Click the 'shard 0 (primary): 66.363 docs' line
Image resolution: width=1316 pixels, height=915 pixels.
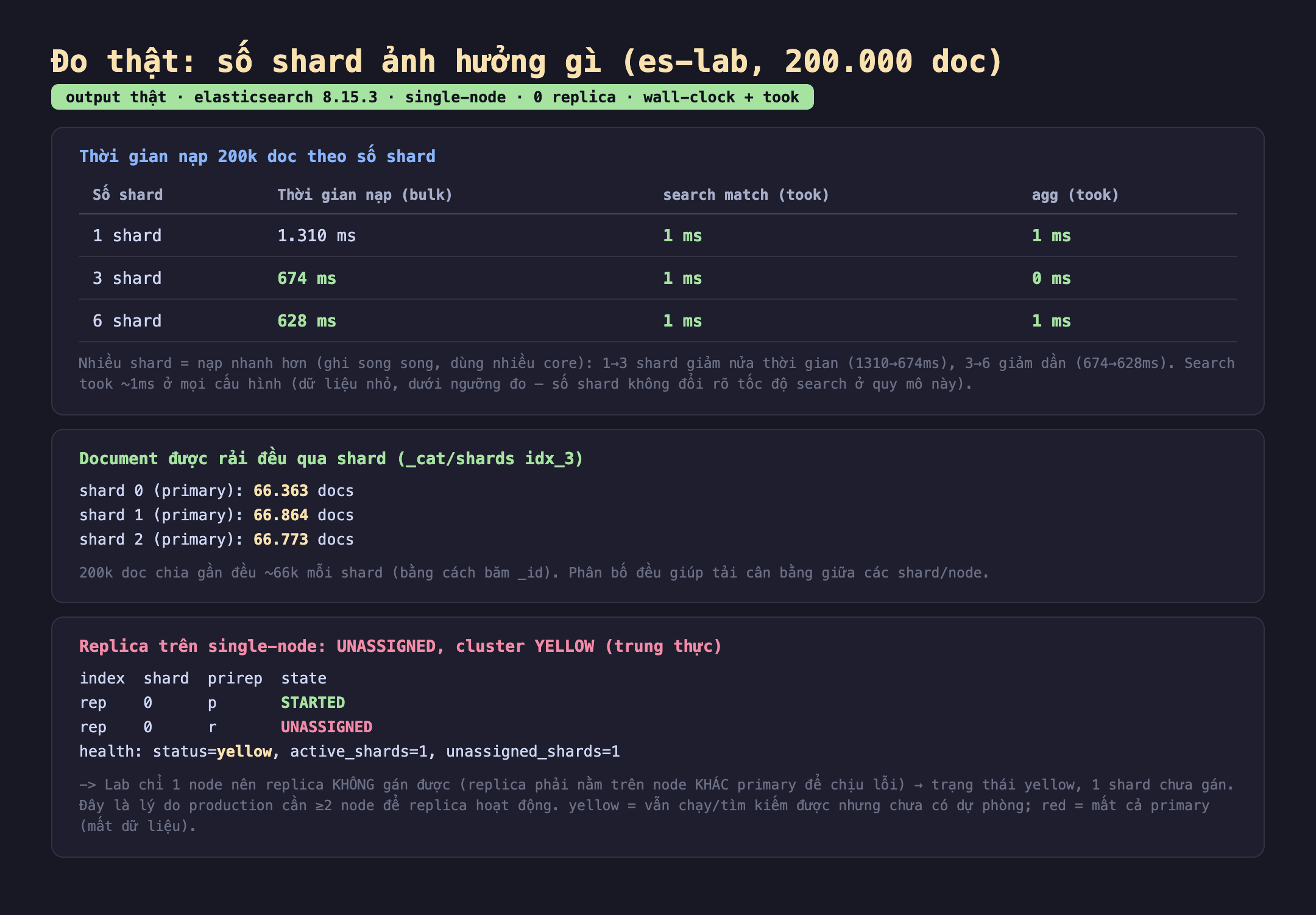[x=216, y=490]
